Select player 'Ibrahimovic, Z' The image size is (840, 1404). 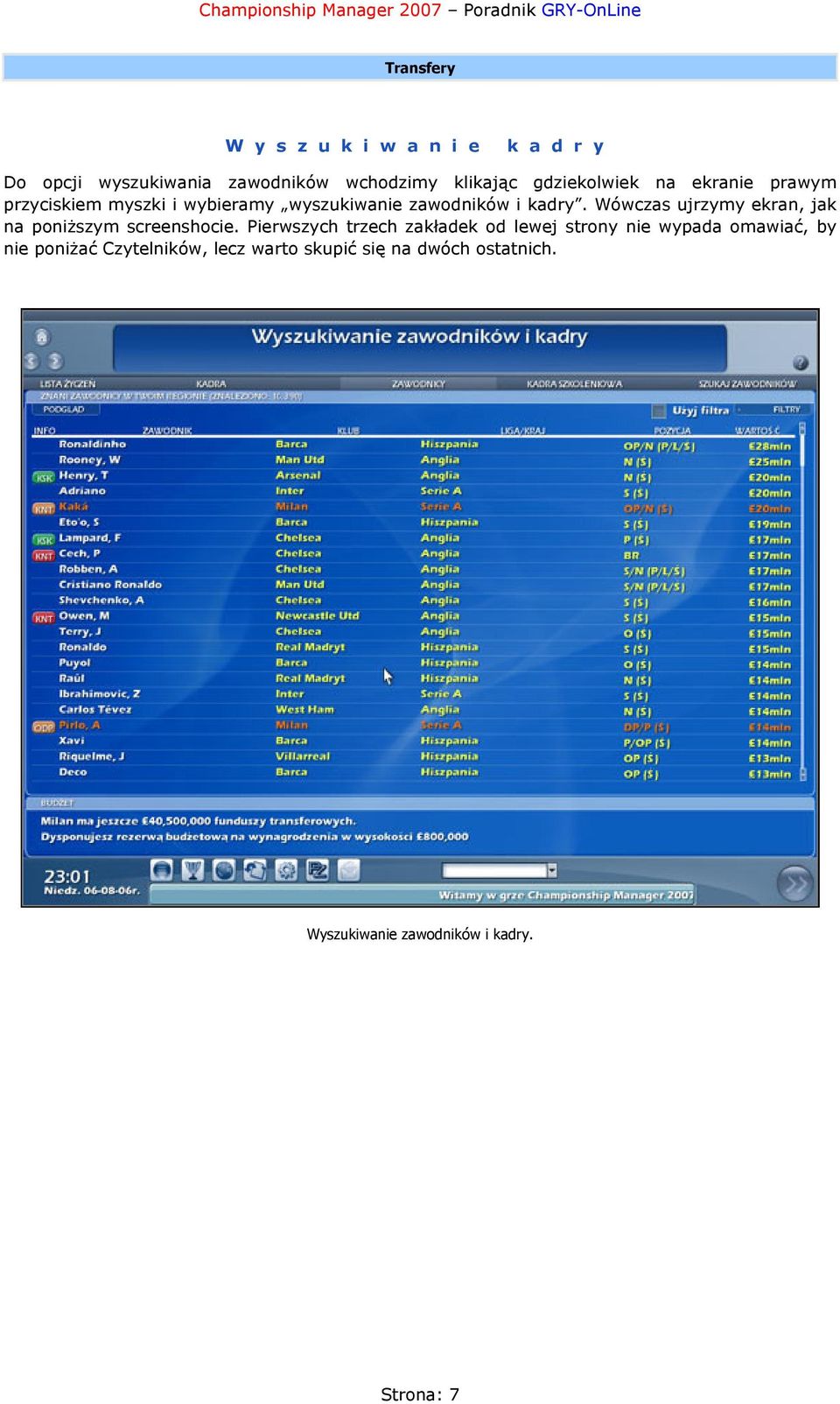100,694
